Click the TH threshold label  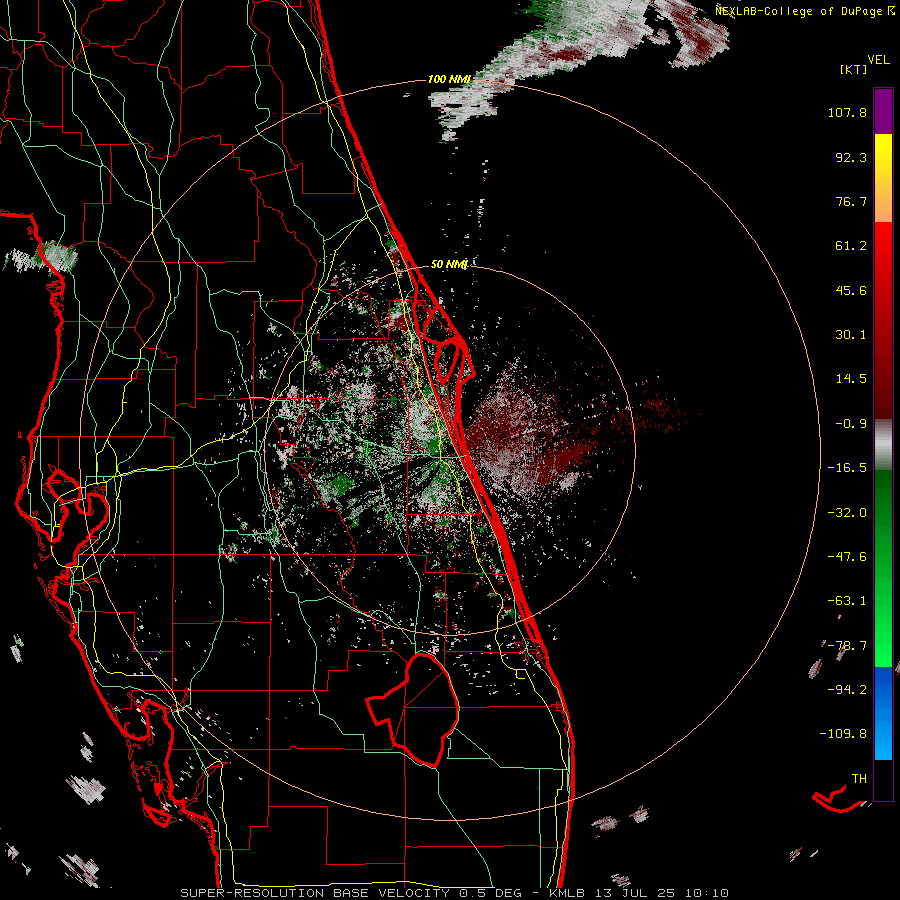point(859,779)
